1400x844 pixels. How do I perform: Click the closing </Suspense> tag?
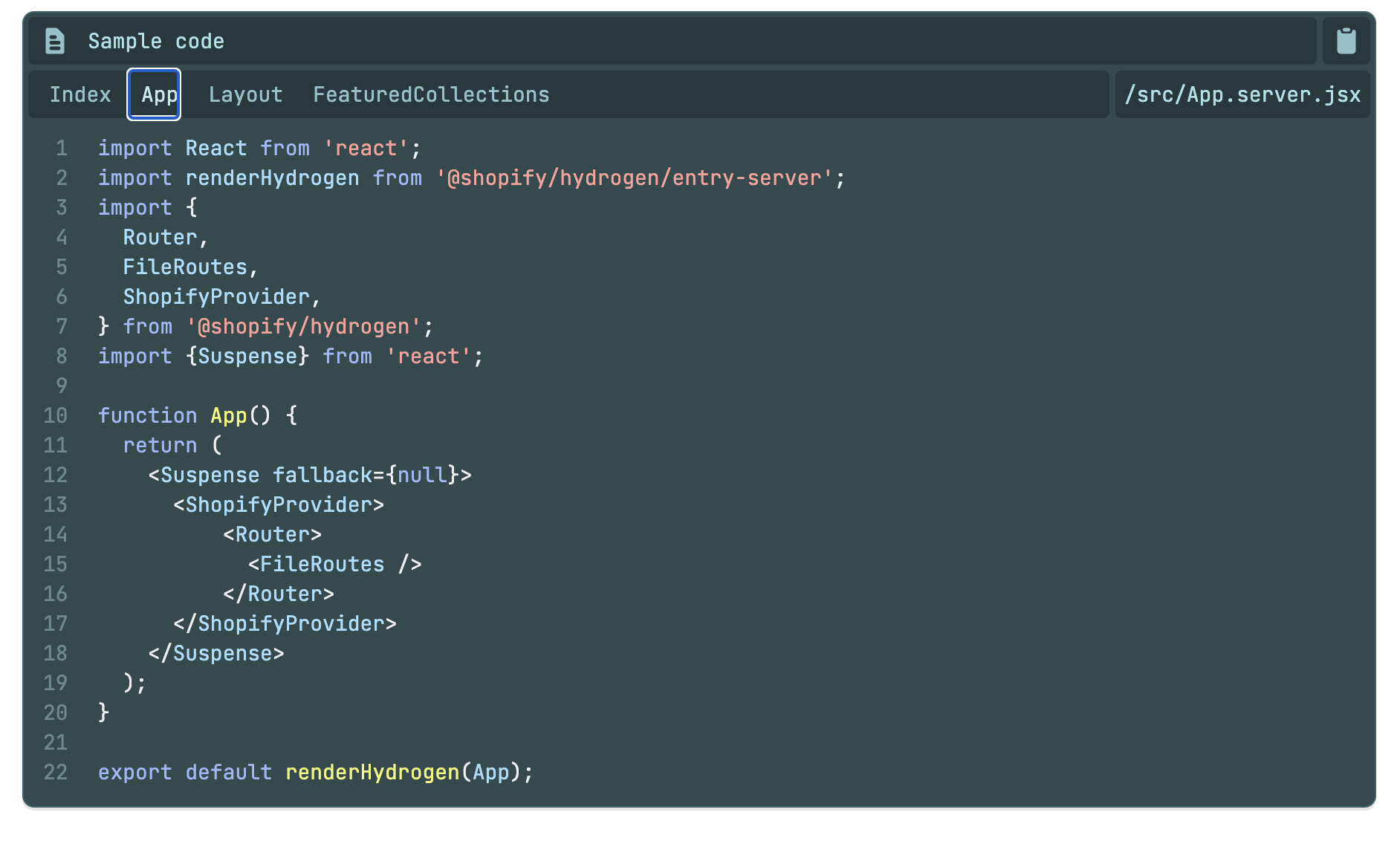coord(216,653)
